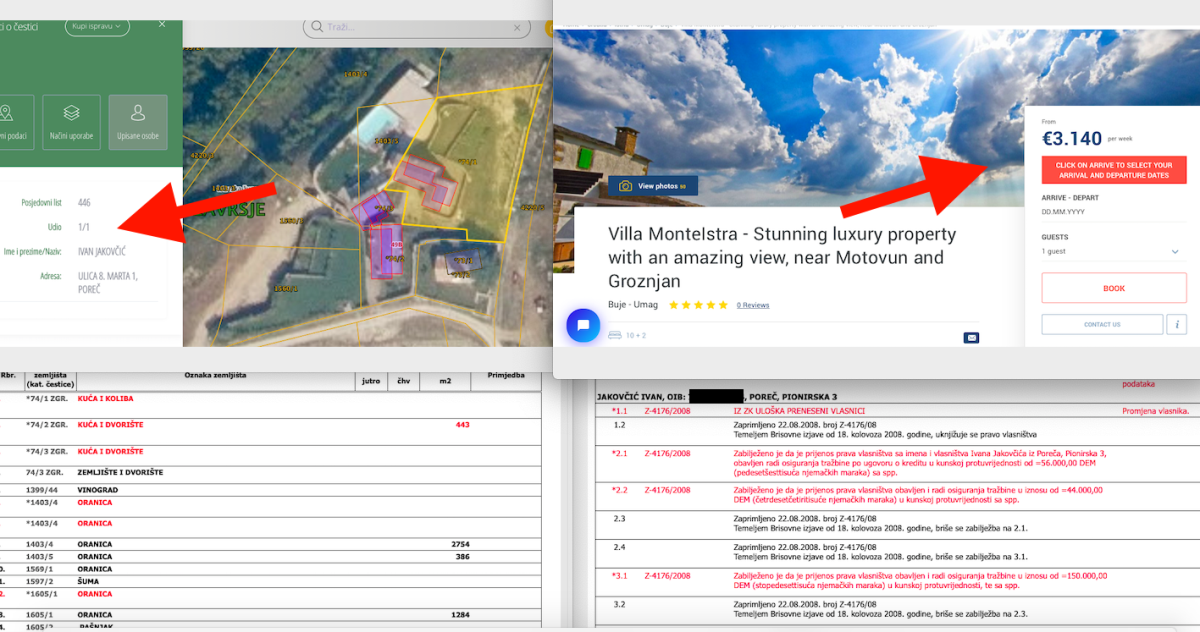Expand the Guests dropdown

1112,252
